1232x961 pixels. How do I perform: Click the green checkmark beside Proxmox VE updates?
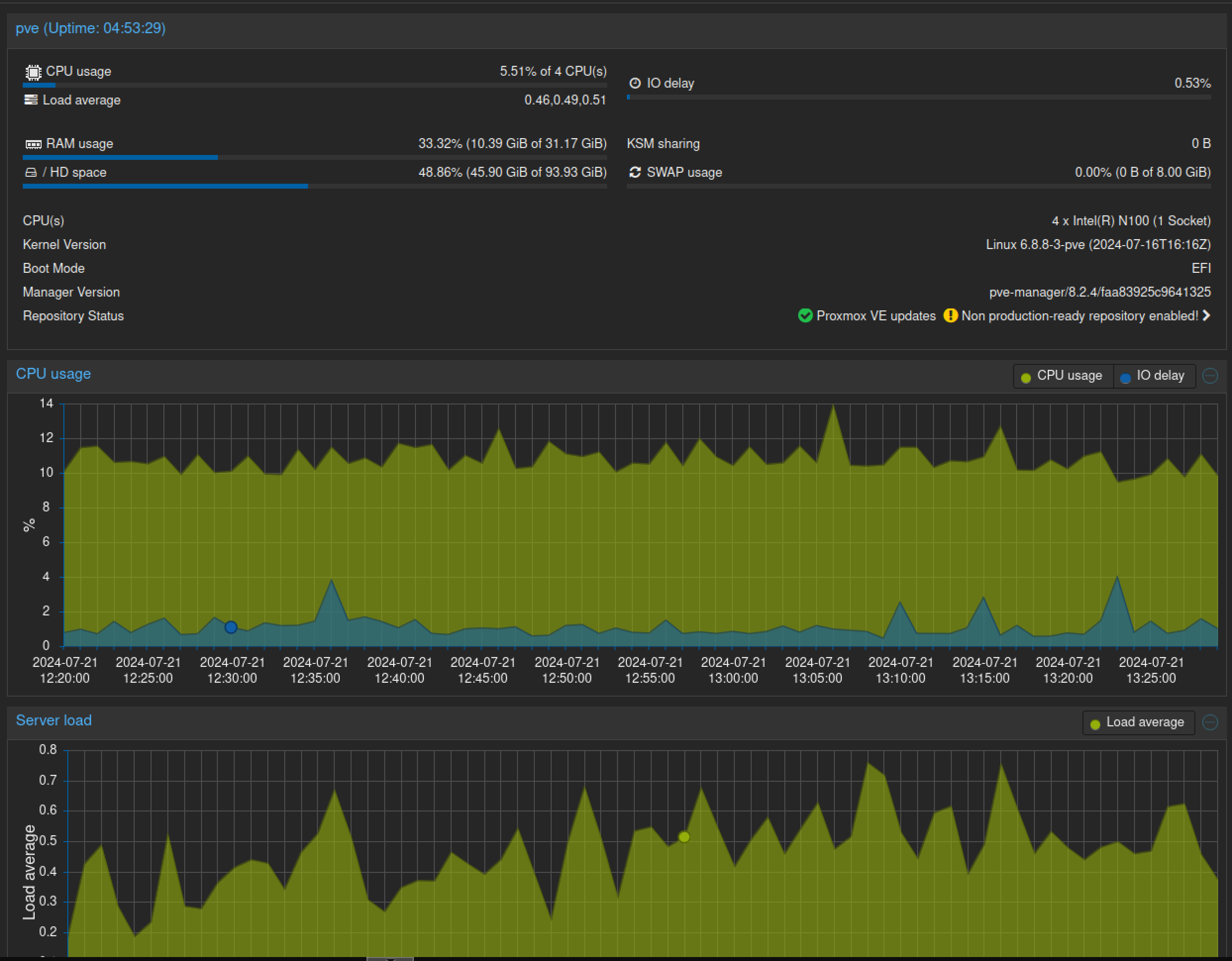805,316
